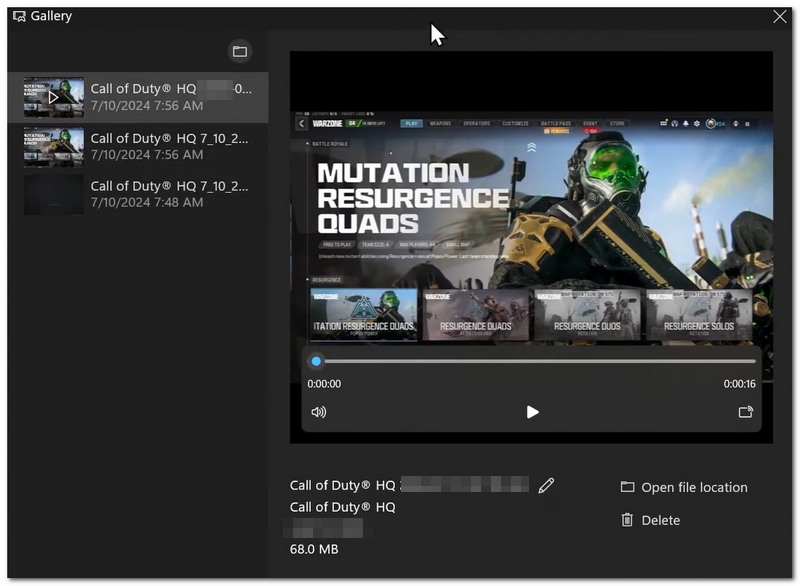The width and height of the screenshot is (800, 586).
Task: Click the Delete text button
Action: coord(661,520)
